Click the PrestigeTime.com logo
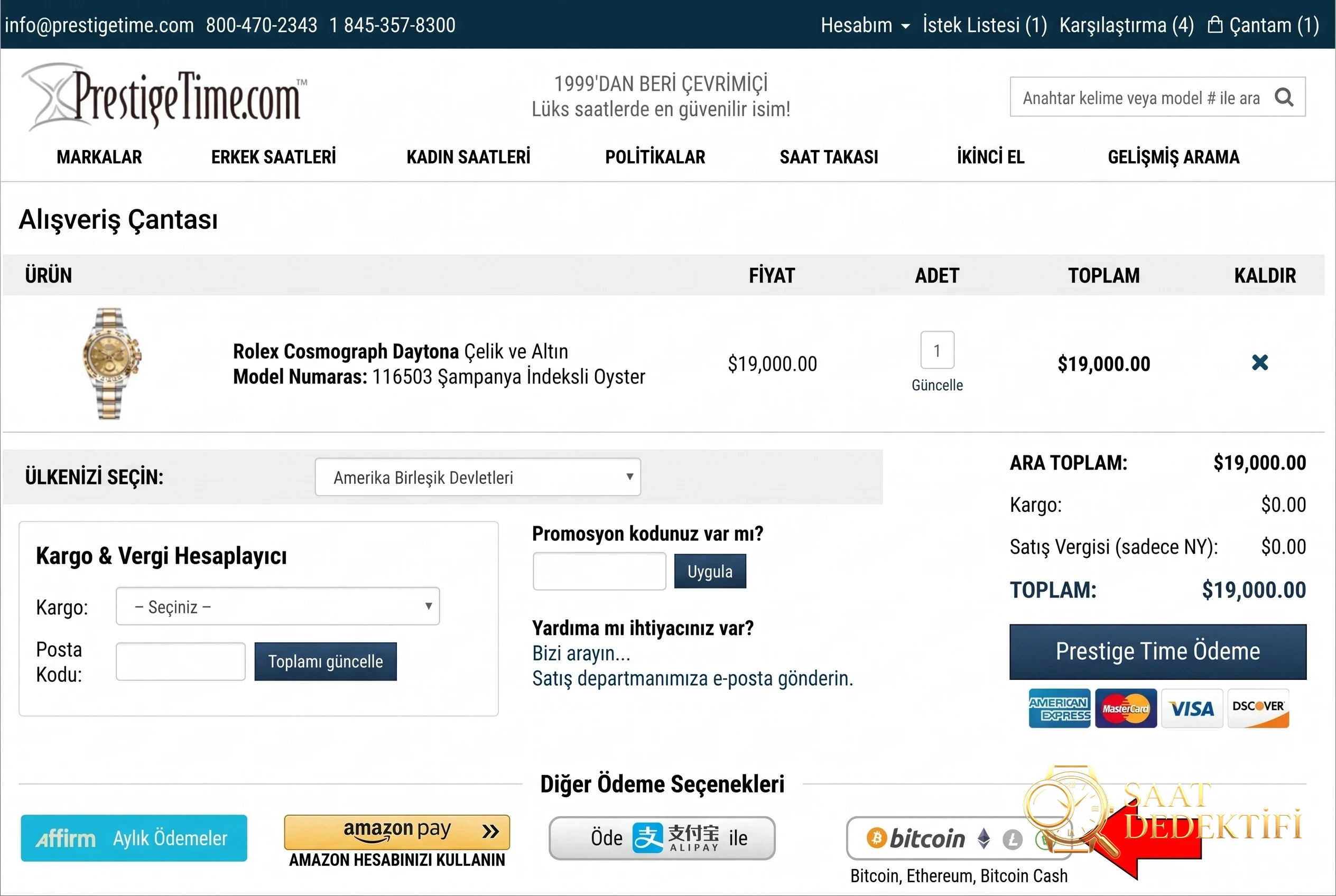1336x896 pixels. [165, 97]
